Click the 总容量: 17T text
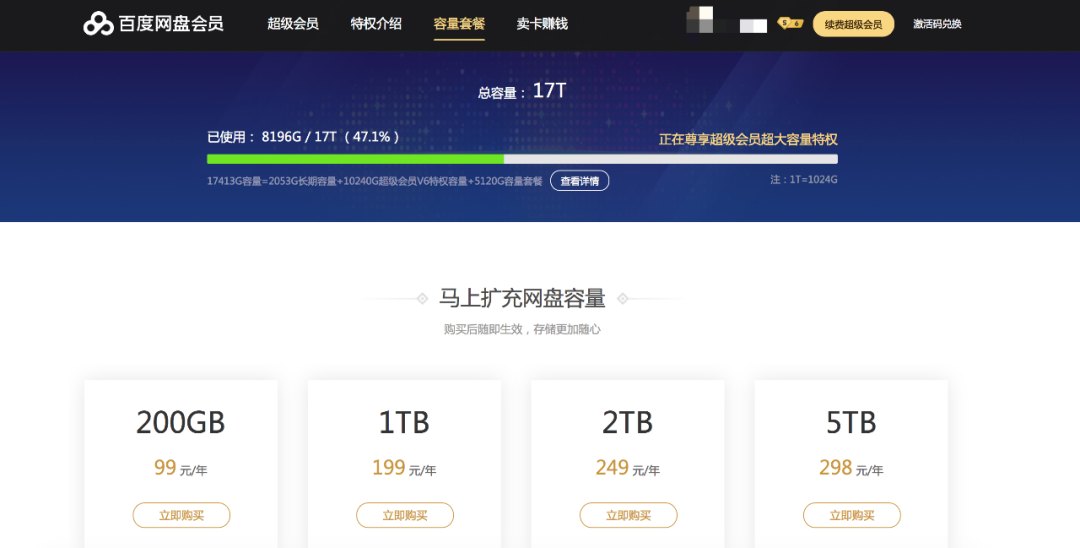The image size is (1080, 548). [x=522, y=91]
